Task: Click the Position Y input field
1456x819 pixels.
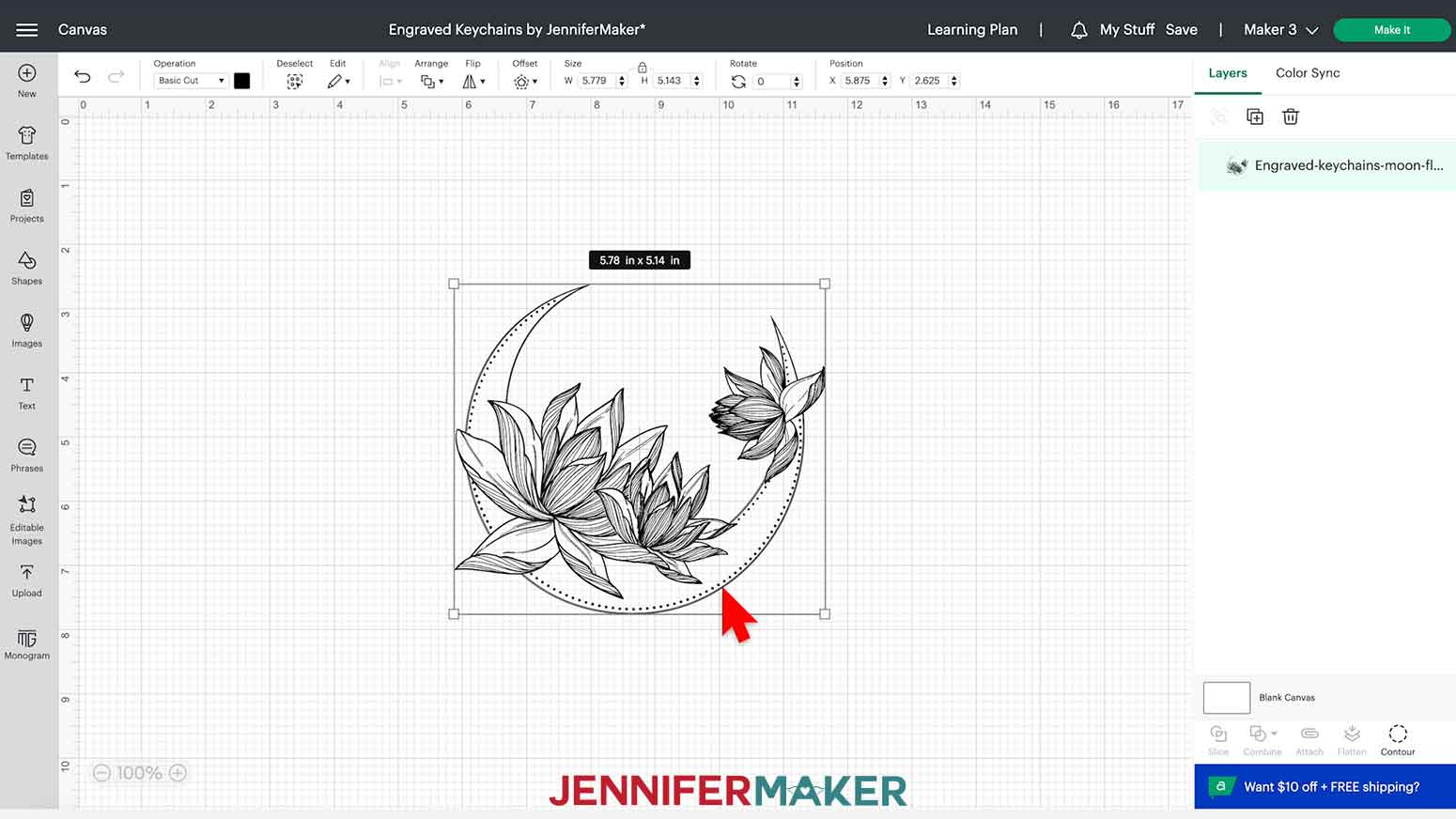Action: (928, 81)
